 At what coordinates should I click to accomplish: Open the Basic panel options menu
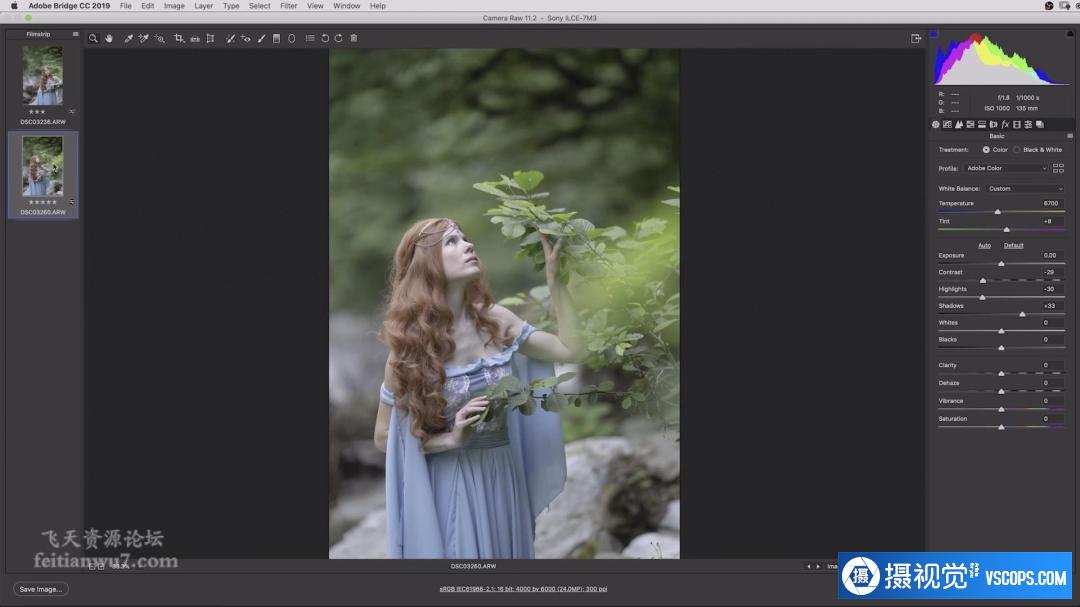pyautogui.click(x=1070, y=136)
